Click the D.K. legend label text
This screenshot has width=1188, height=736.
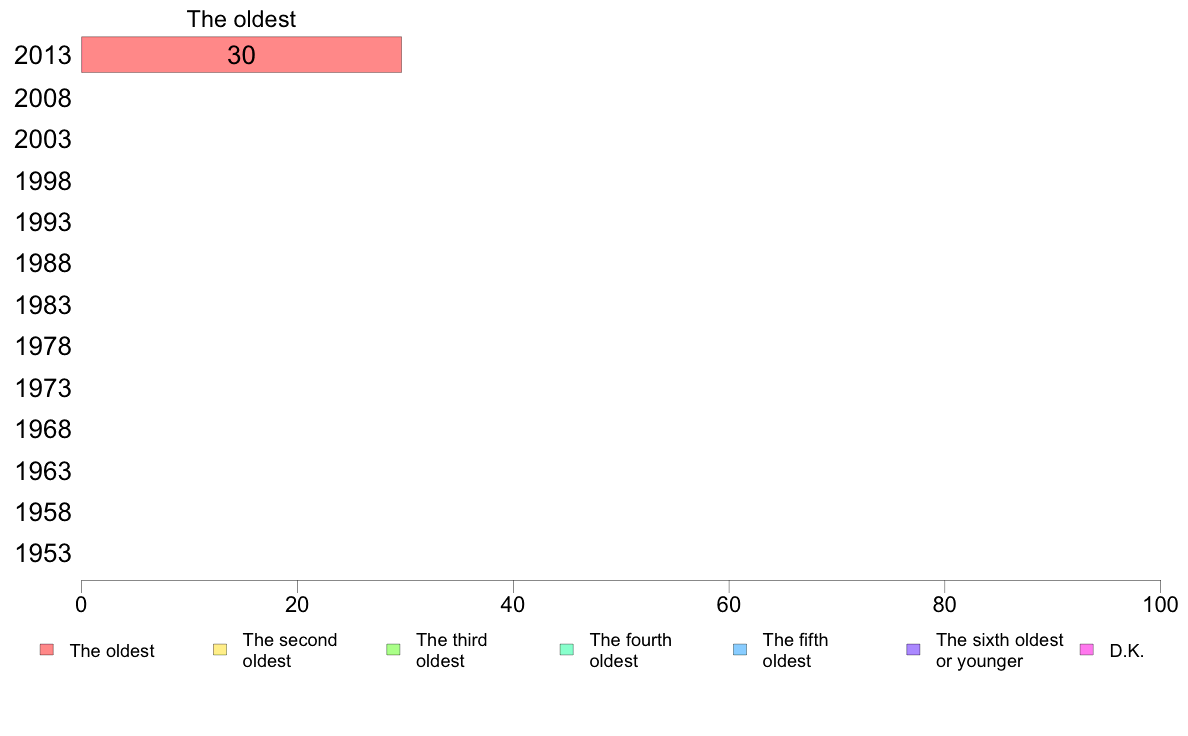coord(1126,651)
